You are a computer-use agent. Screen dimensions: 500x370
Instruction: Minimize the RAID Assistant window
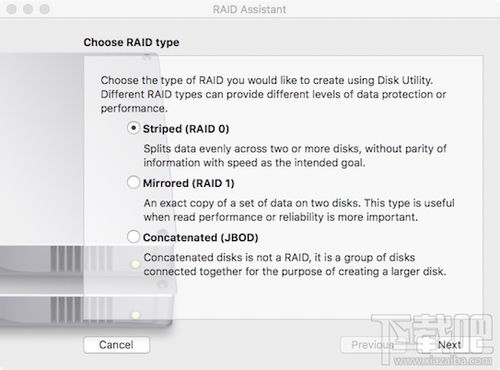[28, 9]
